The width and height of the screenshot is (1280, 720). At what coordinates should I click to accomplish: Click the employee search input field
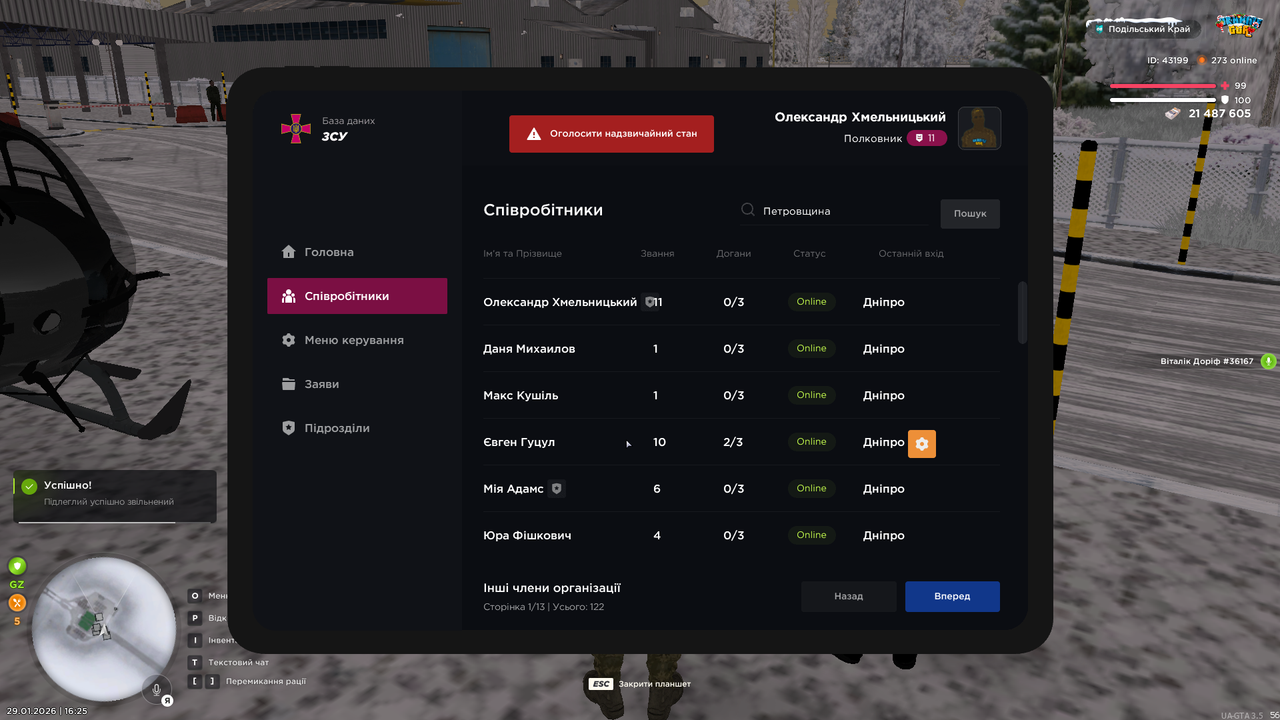pyautogui.click(x=835, y=211)
